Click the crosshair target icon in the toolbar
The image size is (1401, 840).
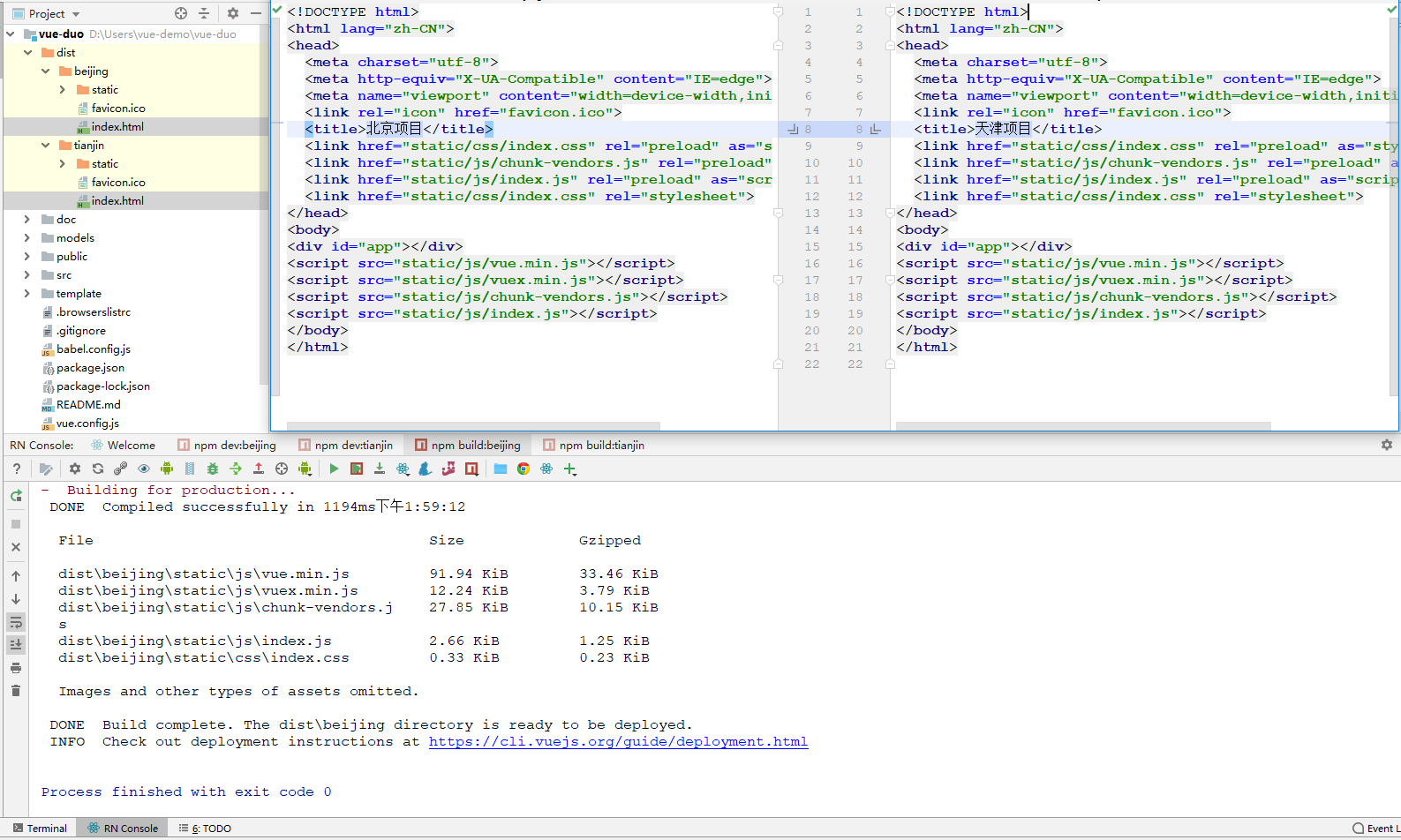pyautogui.click(x=282, y=469)
